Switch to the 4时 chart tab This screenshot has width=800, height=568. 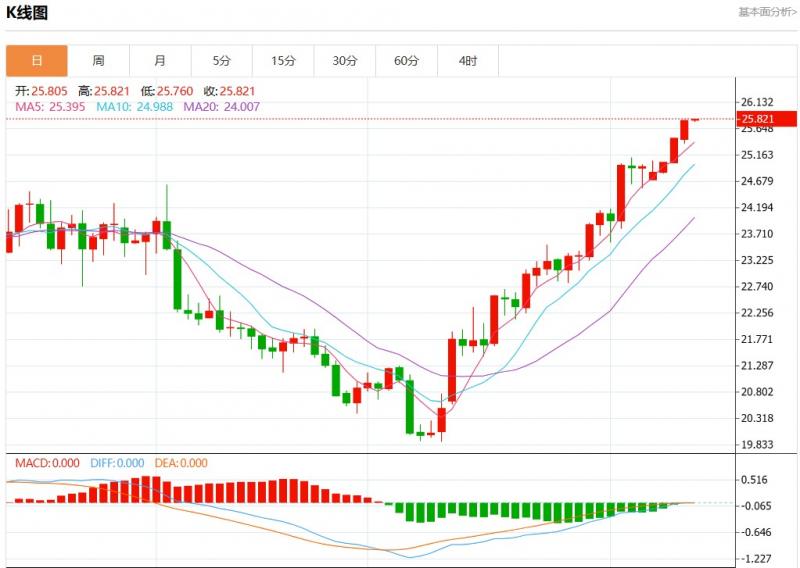[x=468, y=61]
